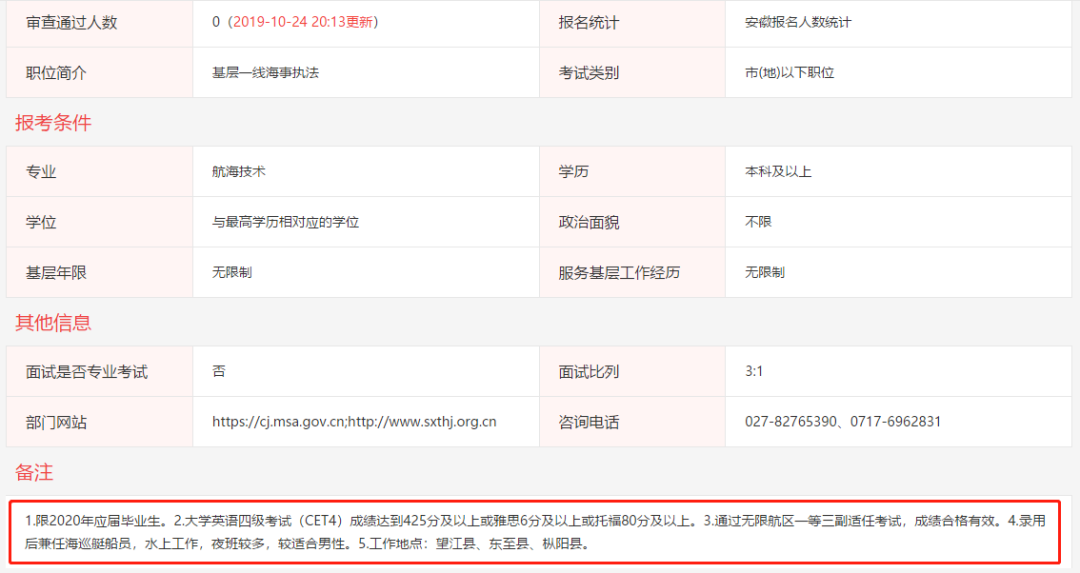1080x573 pixels.
Task: Select the 审查通过人数 label cell
Action: (x=99, y=22)
